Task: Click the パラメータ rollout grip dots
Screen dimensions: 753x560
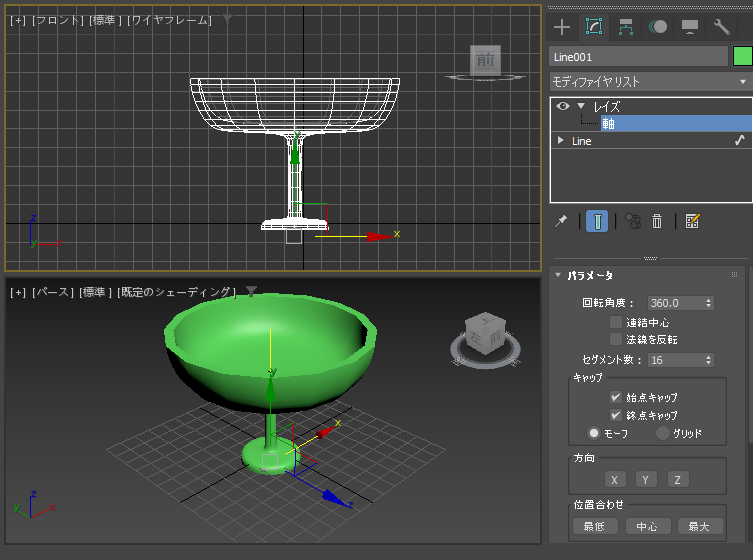Action: tap(734, 275)
